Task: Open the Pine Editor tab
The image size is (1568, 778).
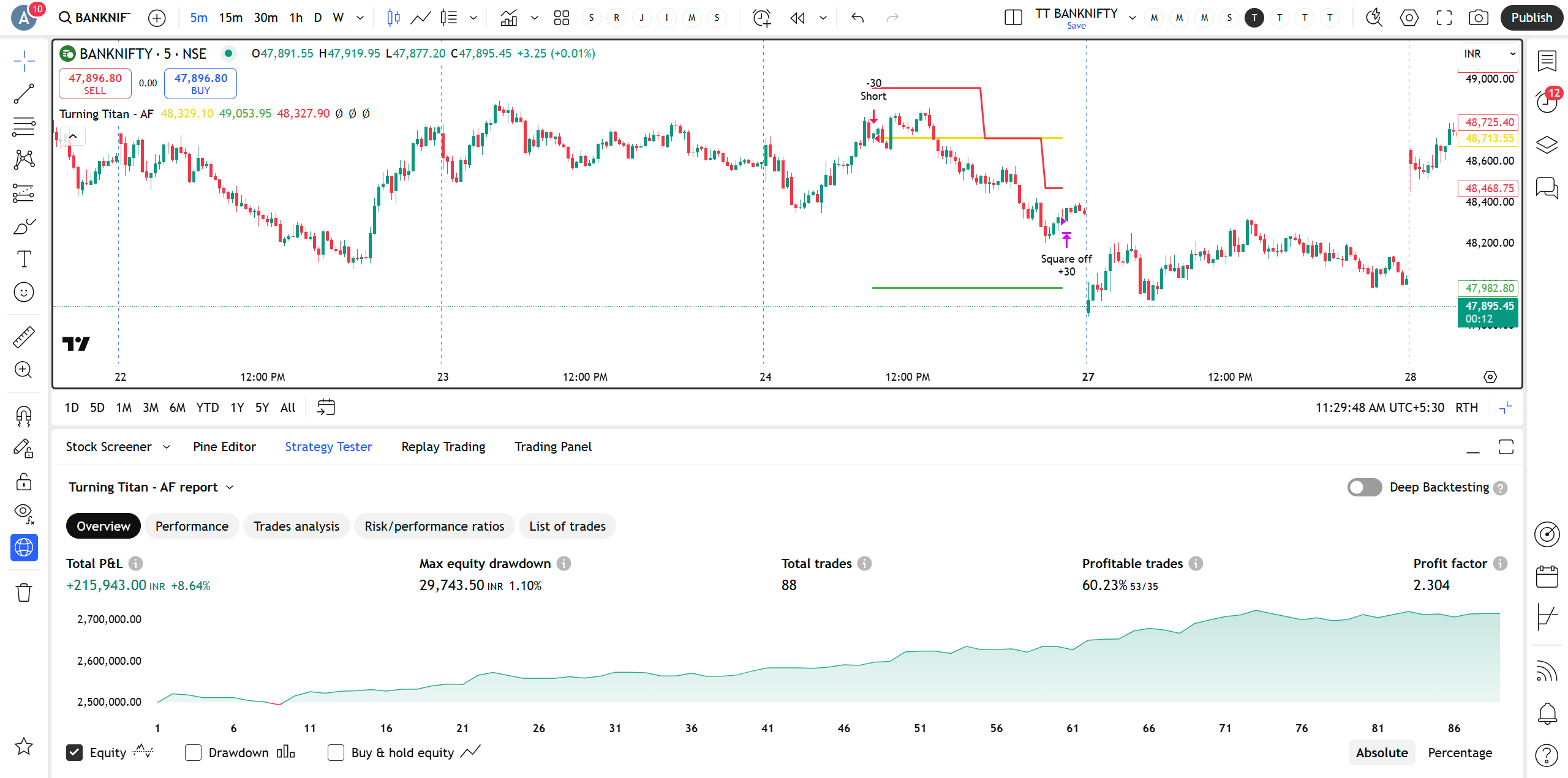Action: [224, 447]
